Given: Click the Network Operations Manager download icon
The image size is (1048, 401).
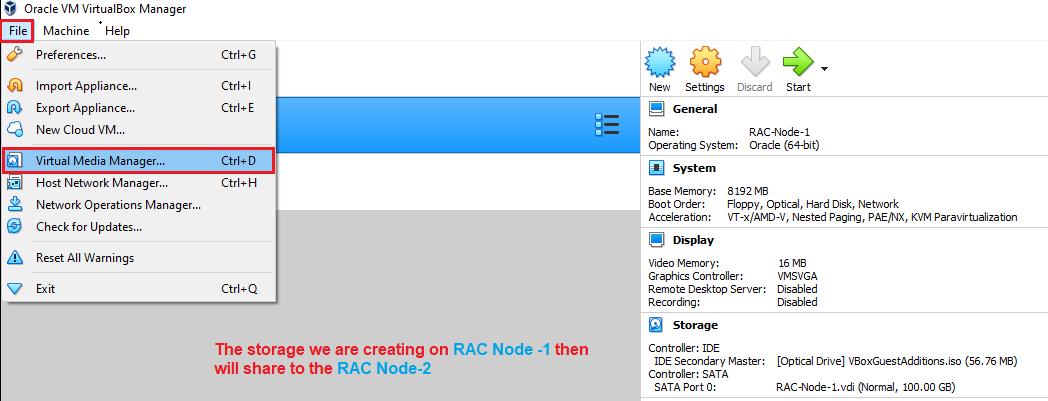Looking at the screenshot, I should [15, 205].
